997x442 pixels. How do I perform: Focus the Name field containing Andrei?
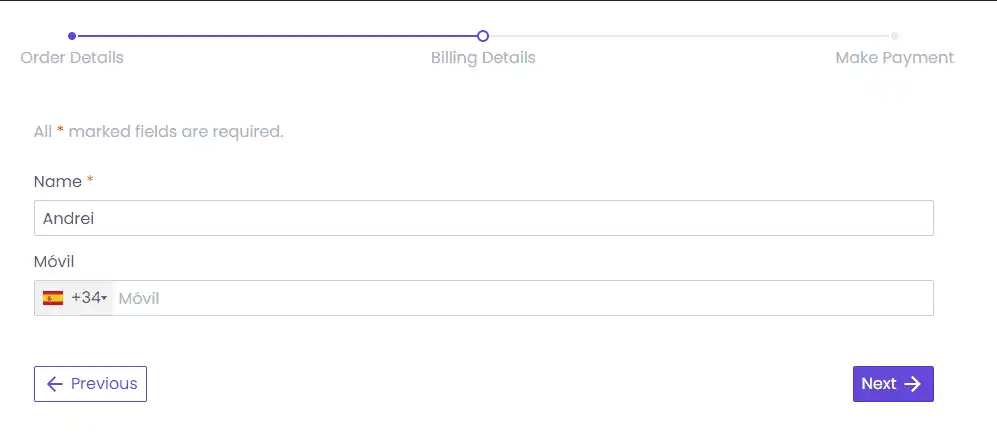tap(483, 218)
